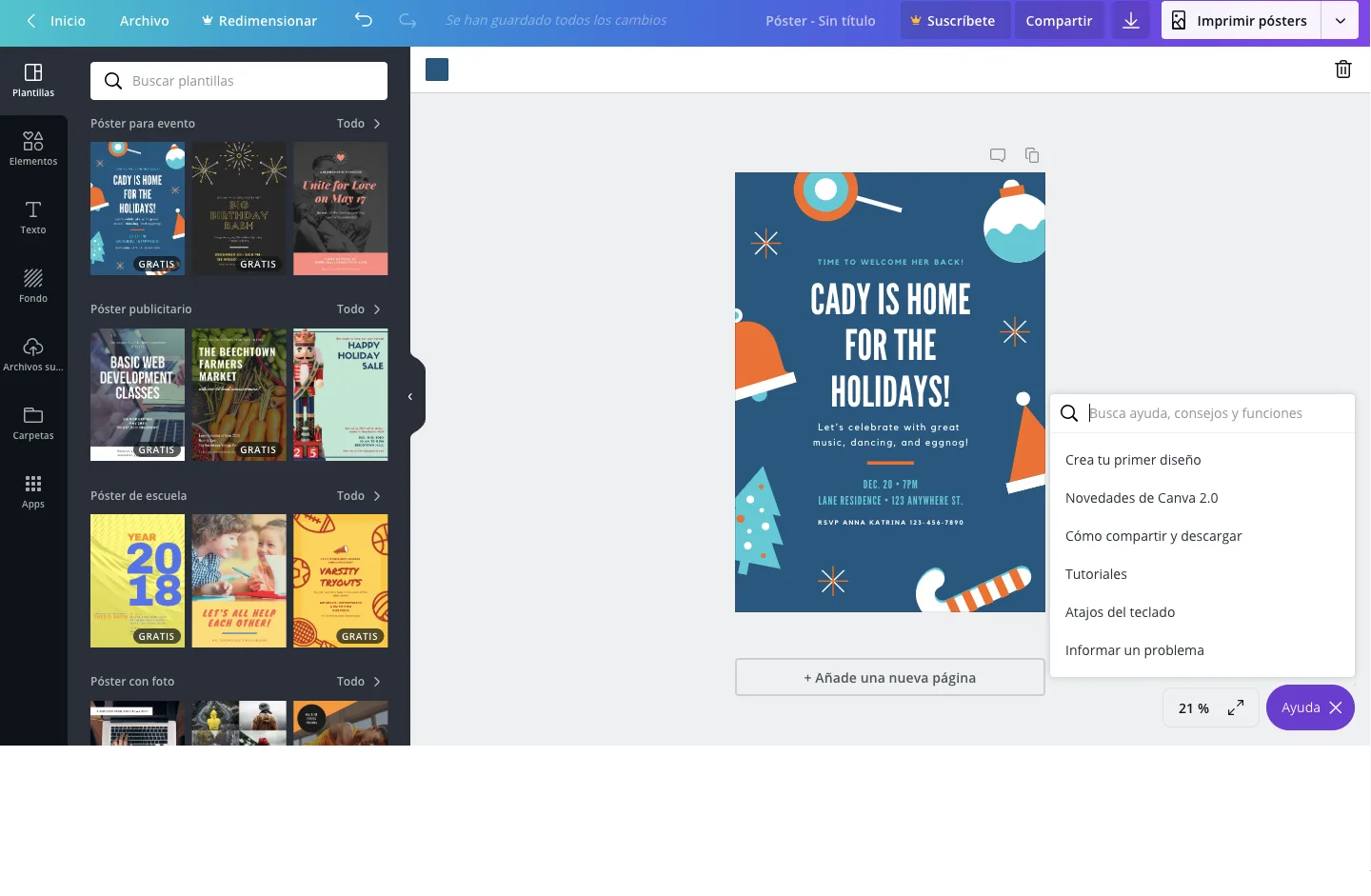1371x896 pixels.
Task: Click the teal Christmas tree graphic on poster
Action: click(x=758, y=520)
